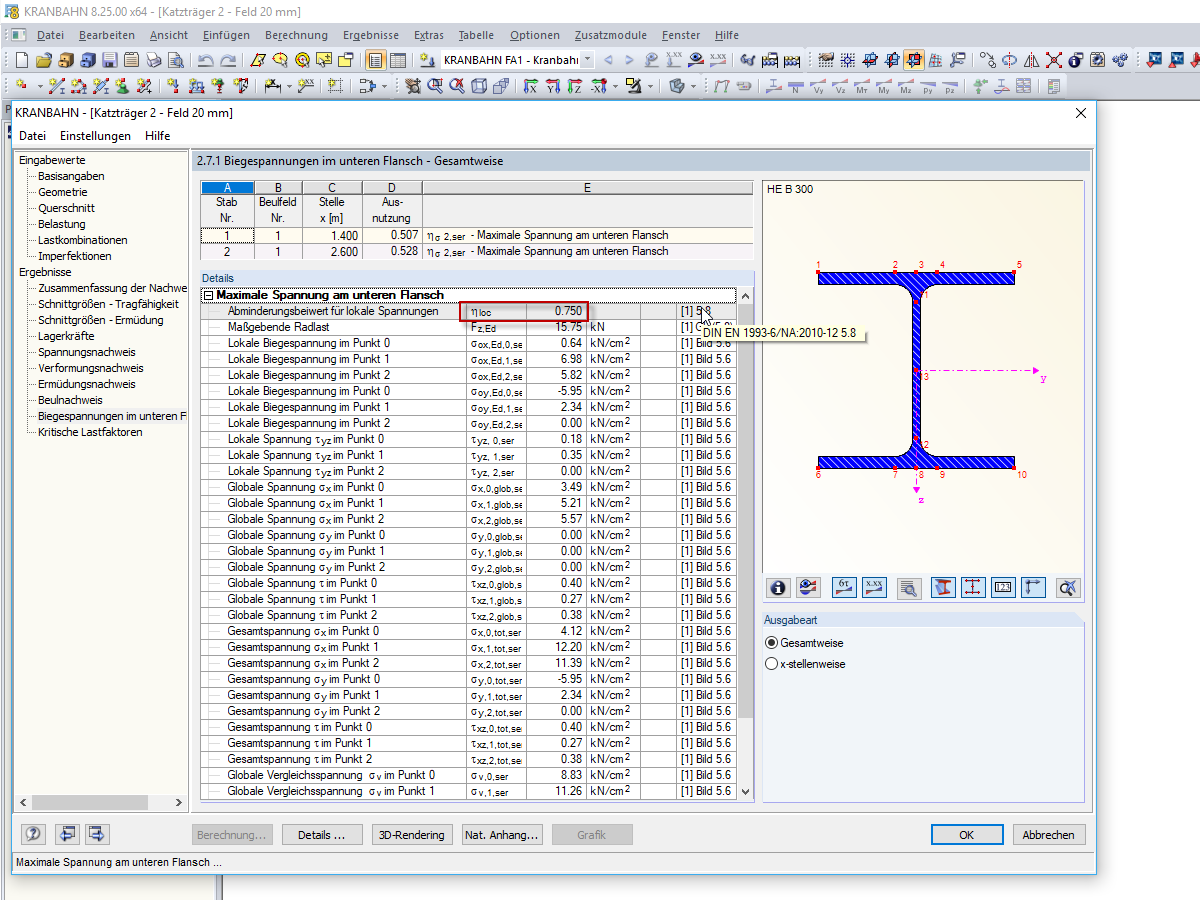Click the Vy shear force result icon

coord(818,87)
